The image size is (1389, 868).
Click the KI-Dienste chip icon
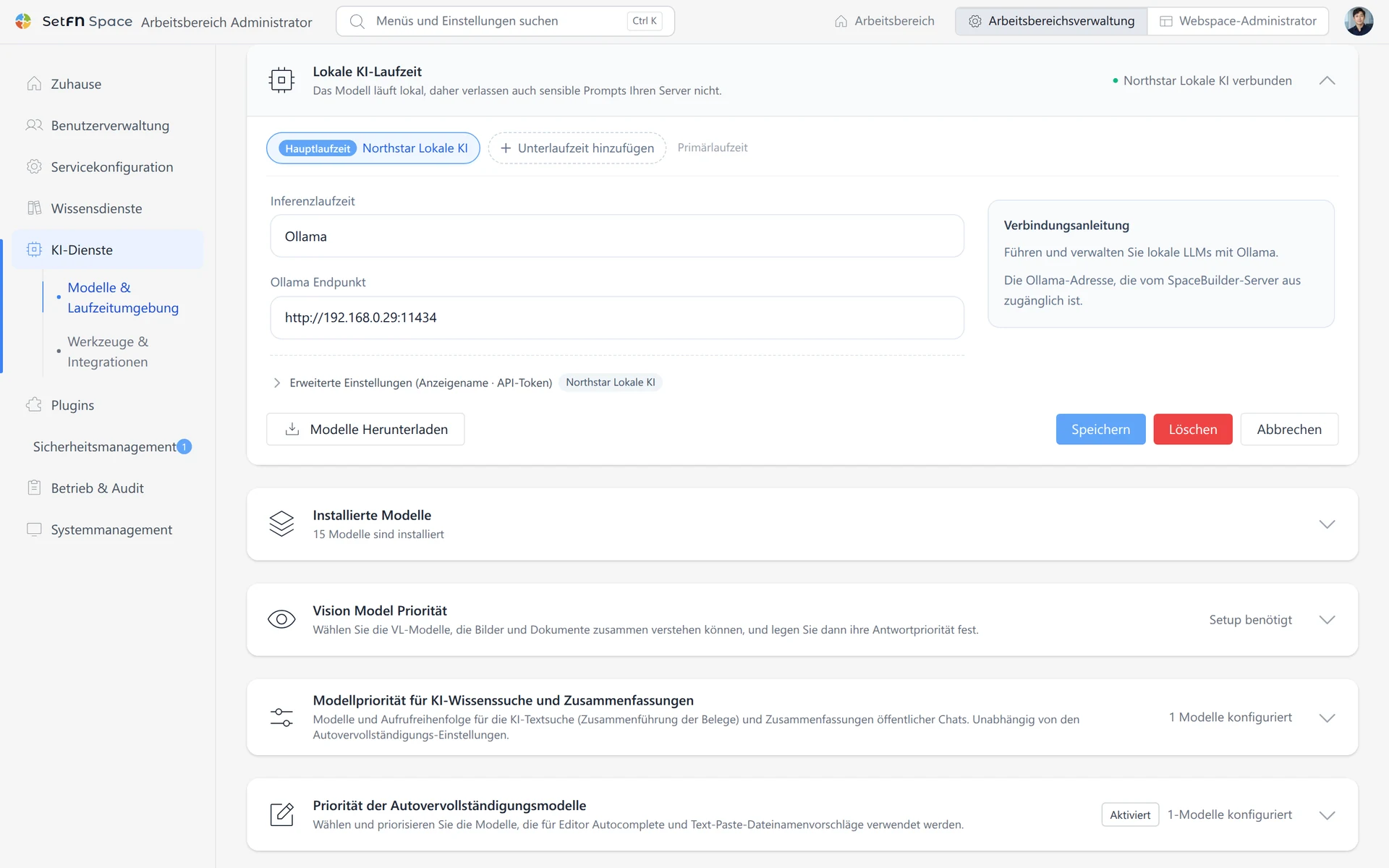tap(34, 250)
